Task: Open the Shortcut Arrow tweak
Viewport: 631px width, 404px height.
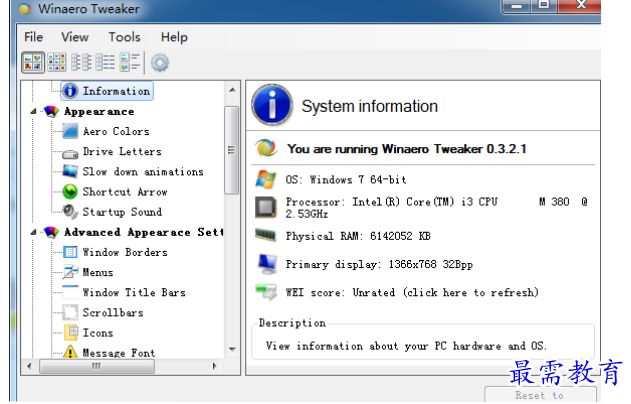Action: click(x=124, y=191)
